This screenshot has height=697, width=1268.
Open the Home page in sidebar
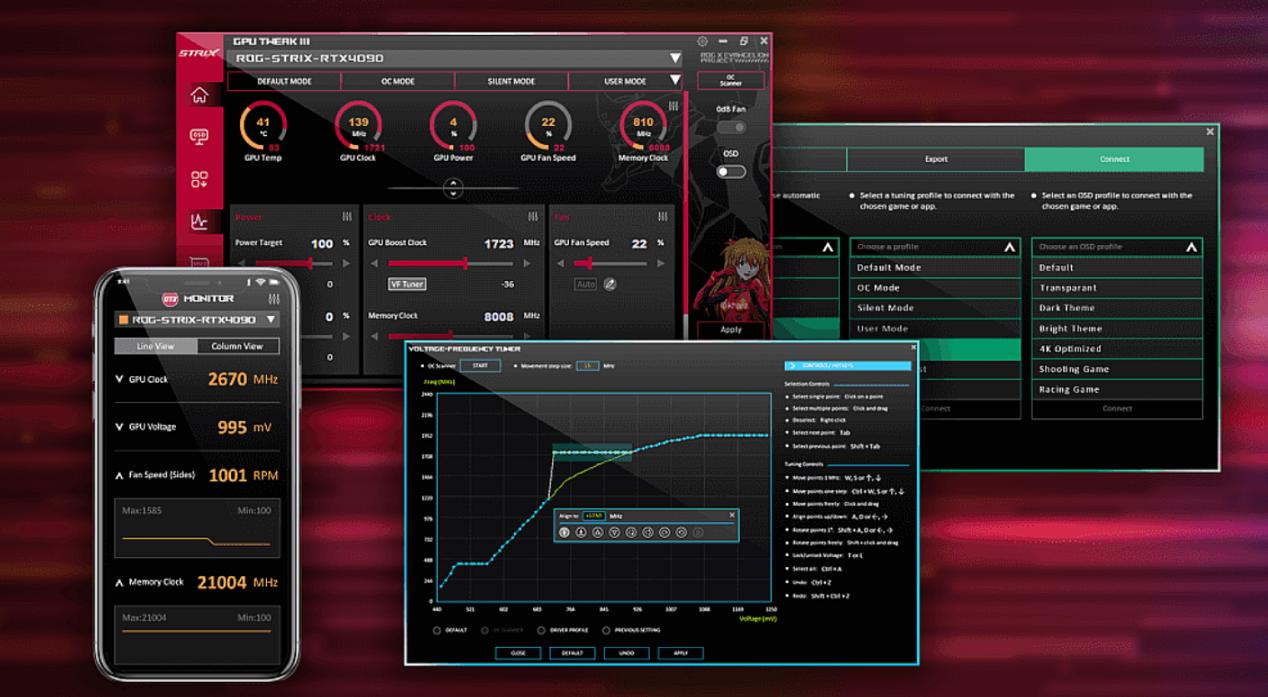point(199,96)
